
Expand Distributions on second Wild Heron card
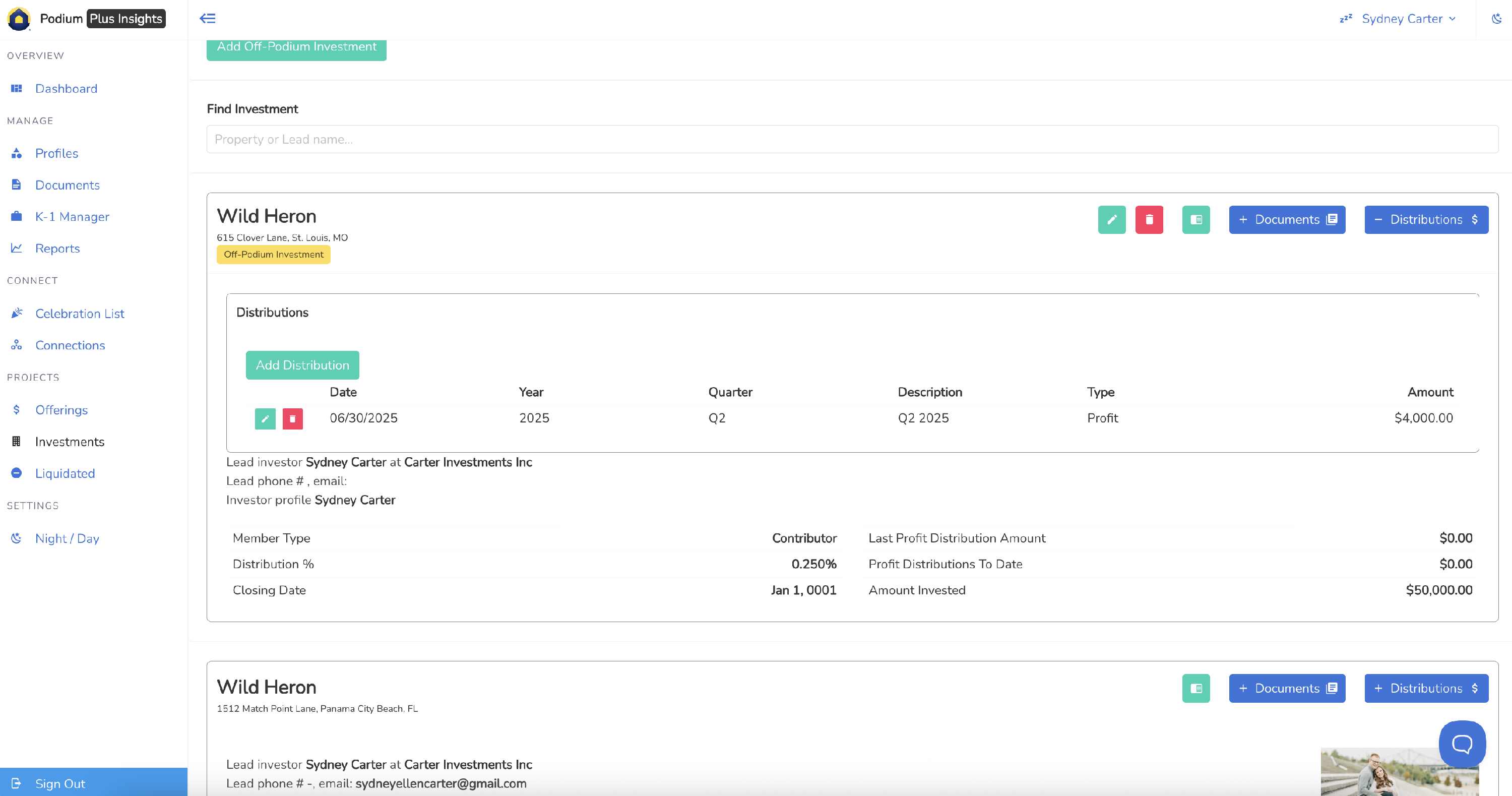1426,688
